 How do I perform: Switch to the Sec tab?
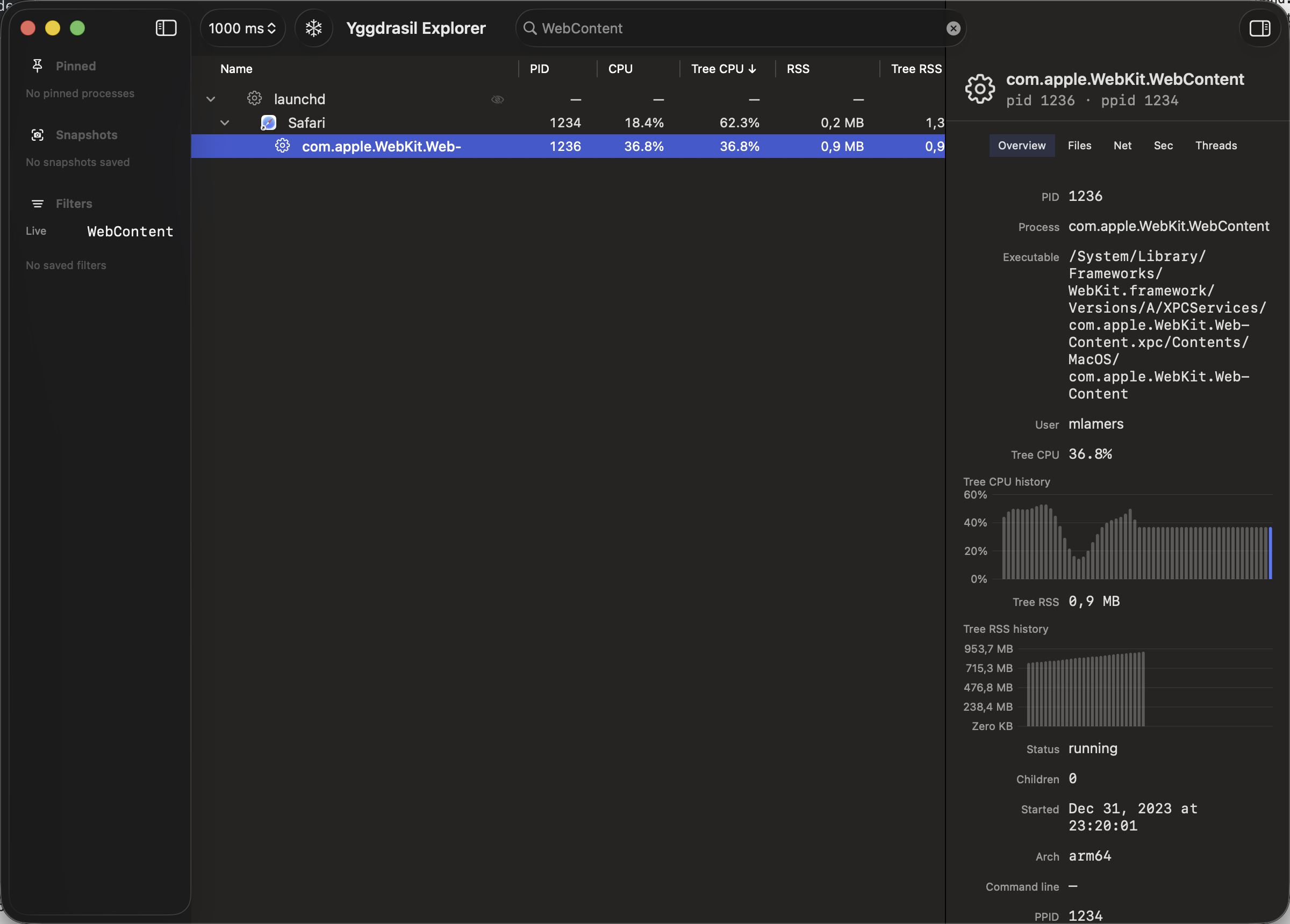tap(1163, 146)
